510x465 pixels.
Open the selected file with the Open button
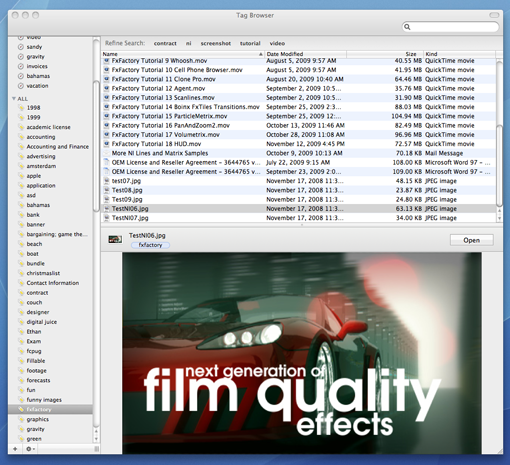coord(471,240)
